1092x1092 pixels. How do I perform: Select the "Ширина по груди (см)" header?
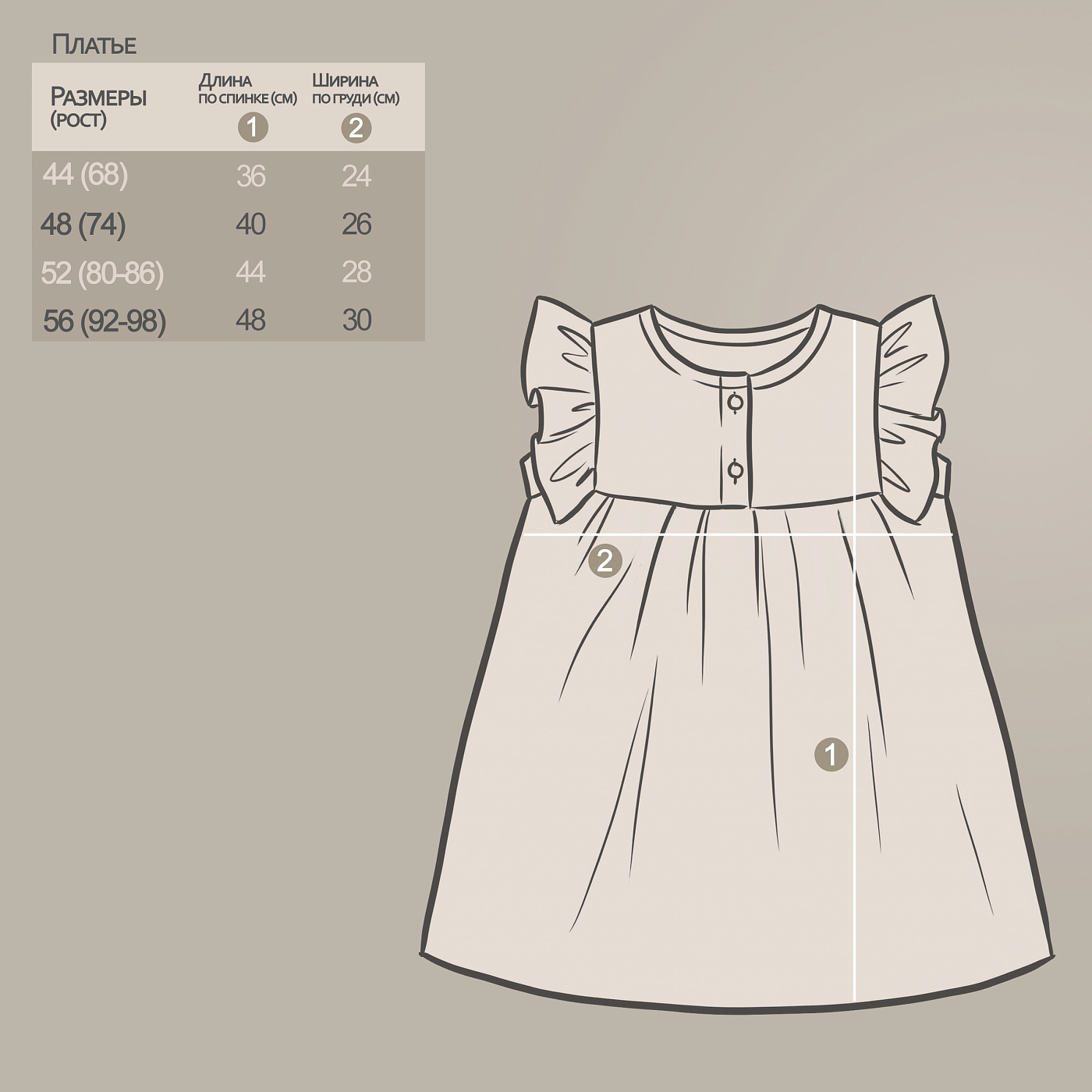pos(356,88)
